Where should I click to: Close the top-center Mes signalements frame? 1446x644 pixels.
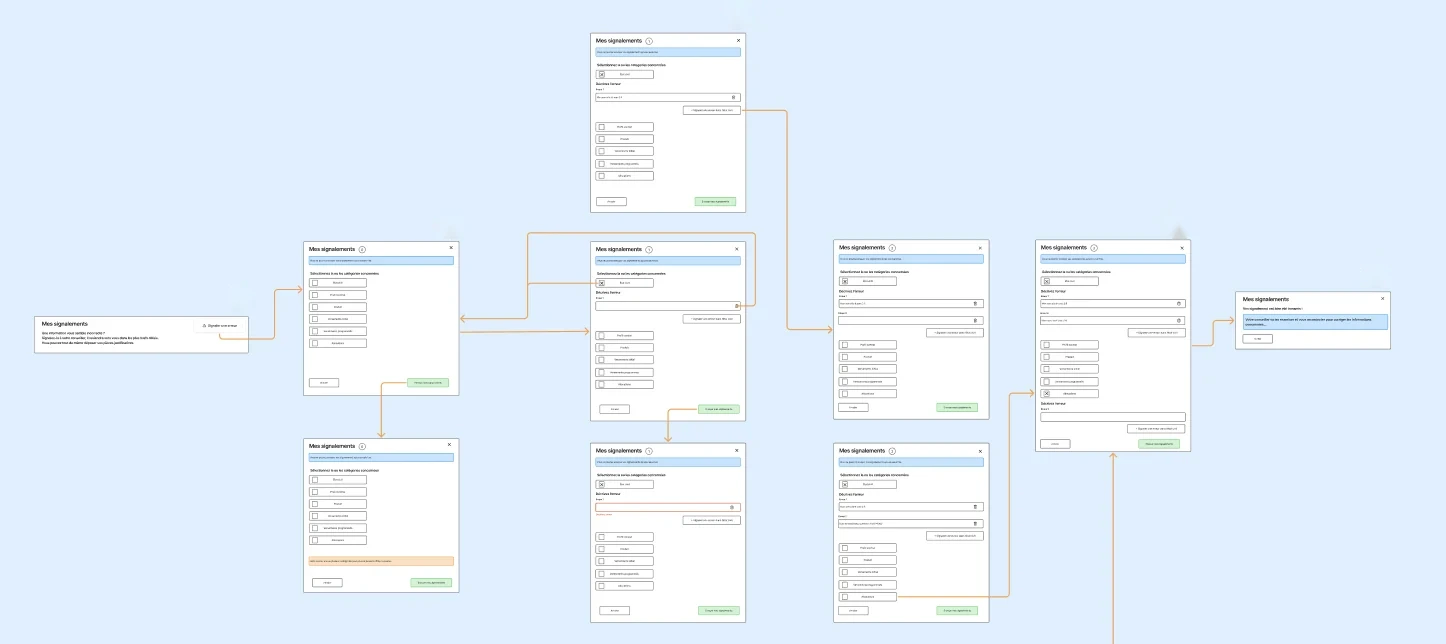tap(738, 41)
